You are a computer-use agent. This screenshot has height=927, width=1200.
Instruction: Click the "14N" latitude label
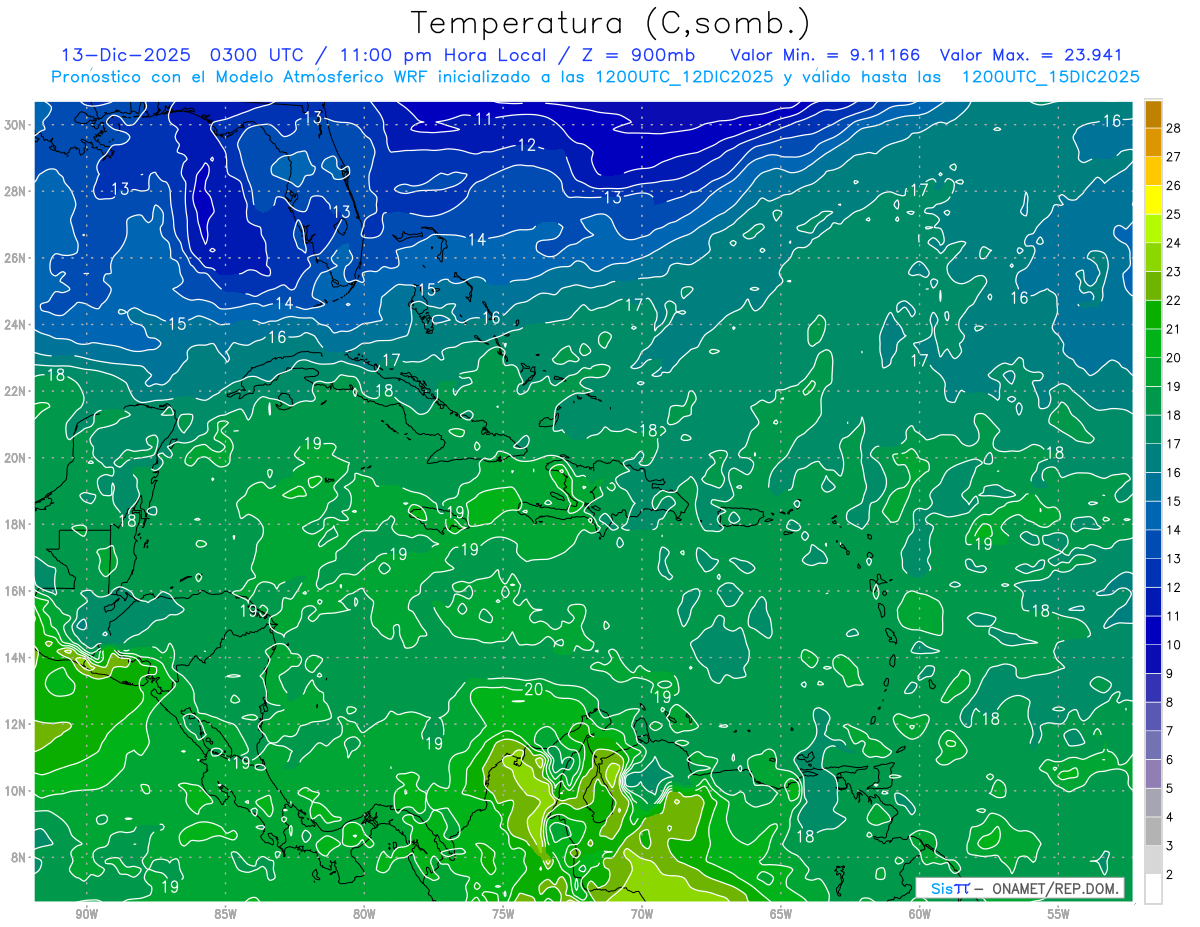[17, 658]
